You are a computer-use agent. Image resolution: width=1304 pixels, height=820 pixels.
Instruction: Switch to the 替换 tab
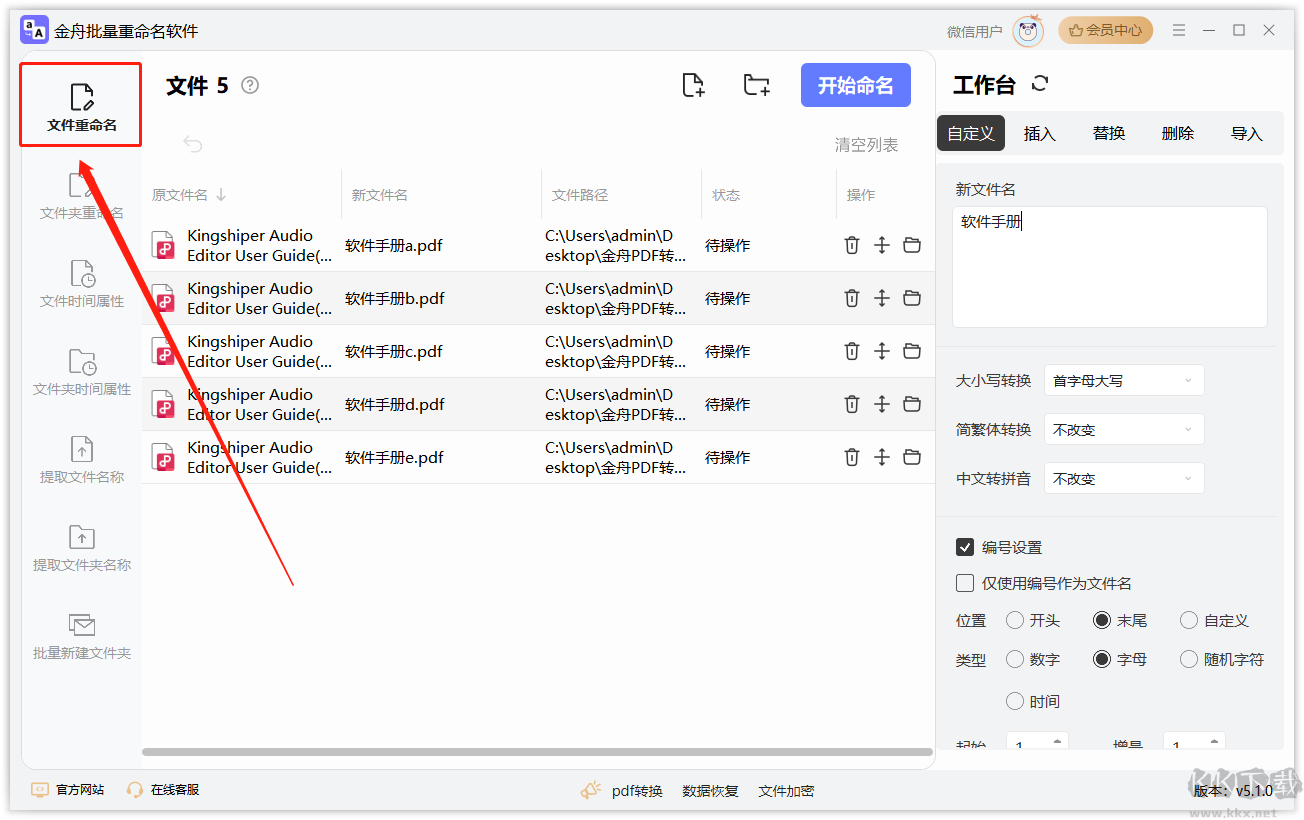point(1108,132)
